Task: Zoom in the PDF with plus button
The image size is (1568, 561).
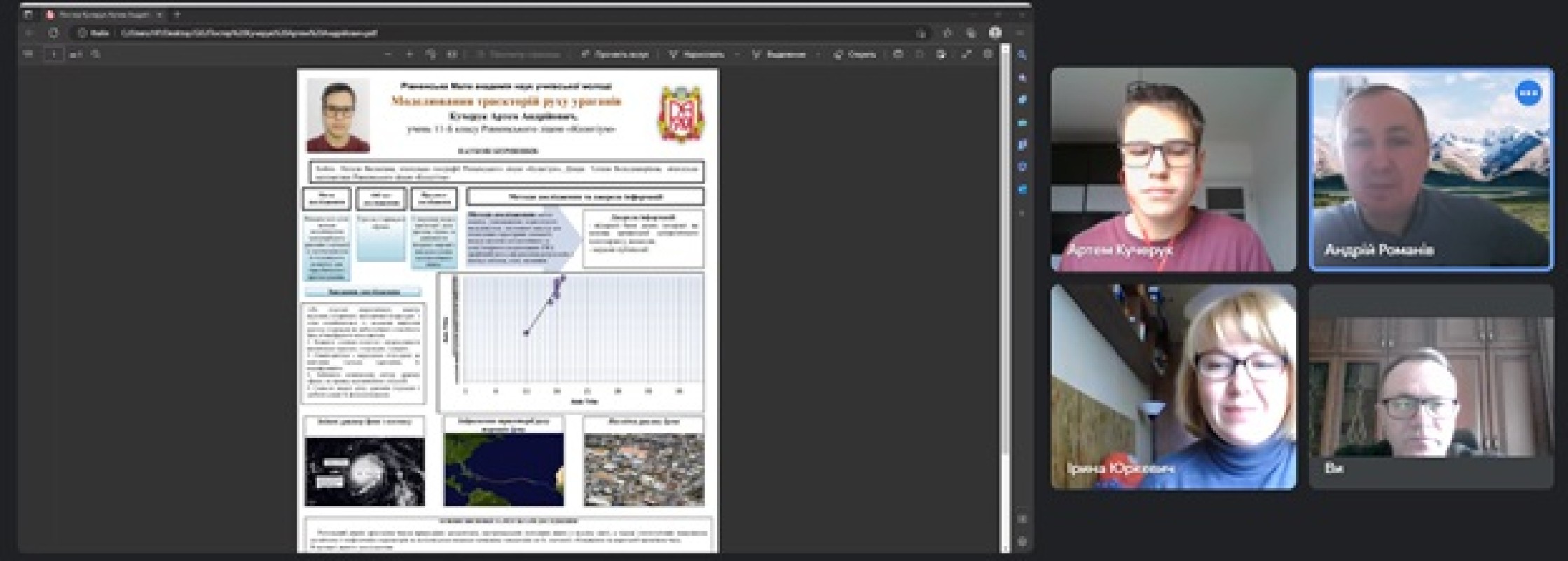Action: click(x=410, y=54)
